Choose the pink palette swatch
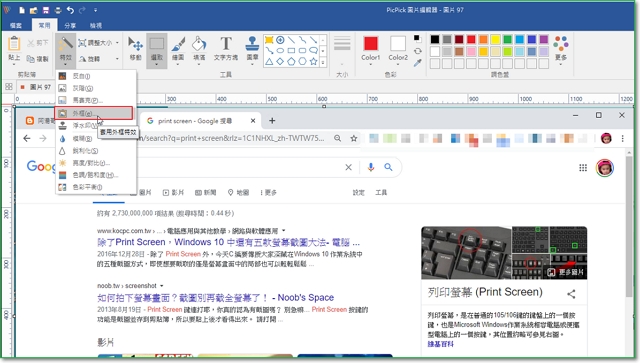640x363 pixels. [471, 51]
